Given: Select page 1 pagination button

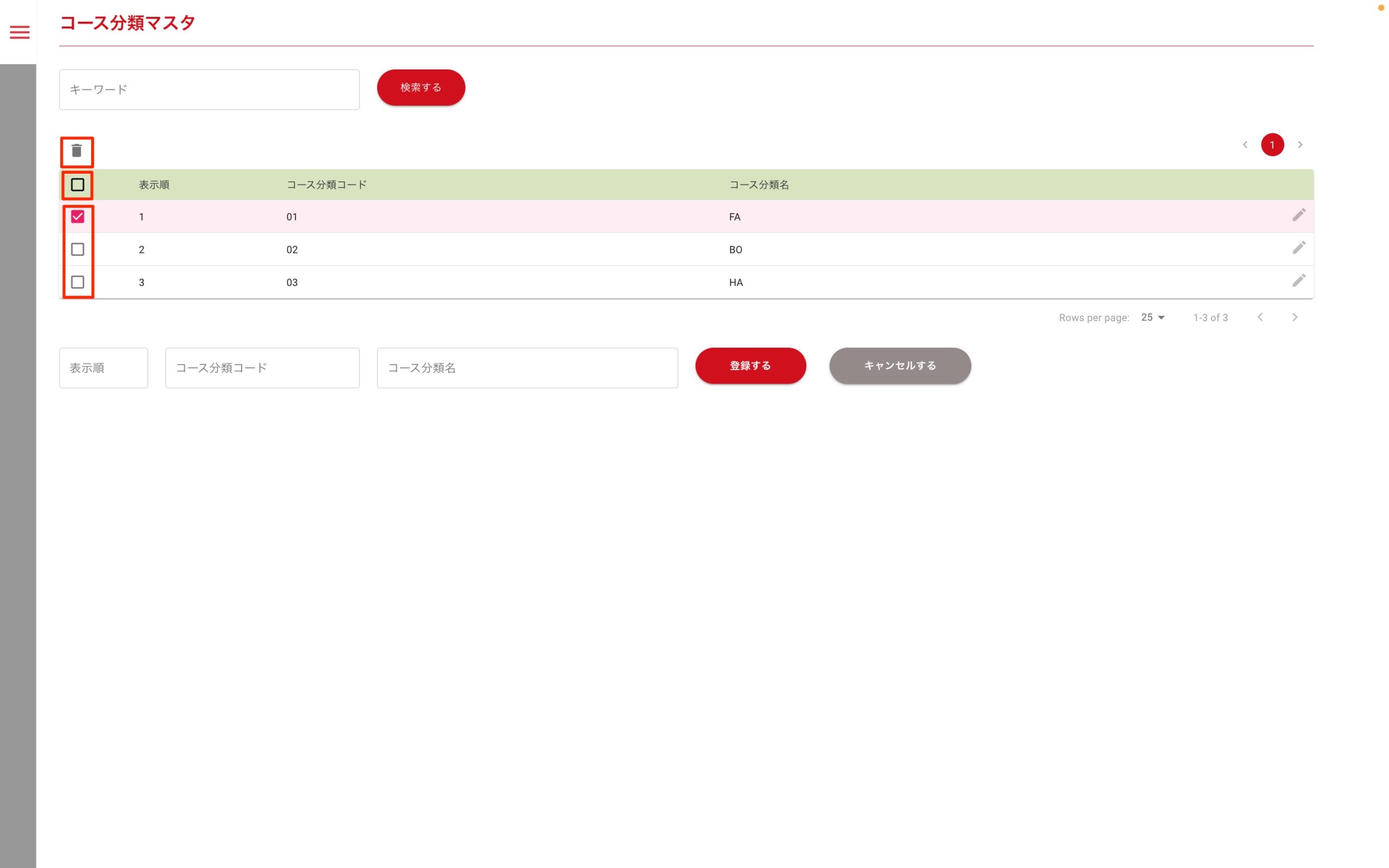Looking at the screenshot, I should point(1272,145).
